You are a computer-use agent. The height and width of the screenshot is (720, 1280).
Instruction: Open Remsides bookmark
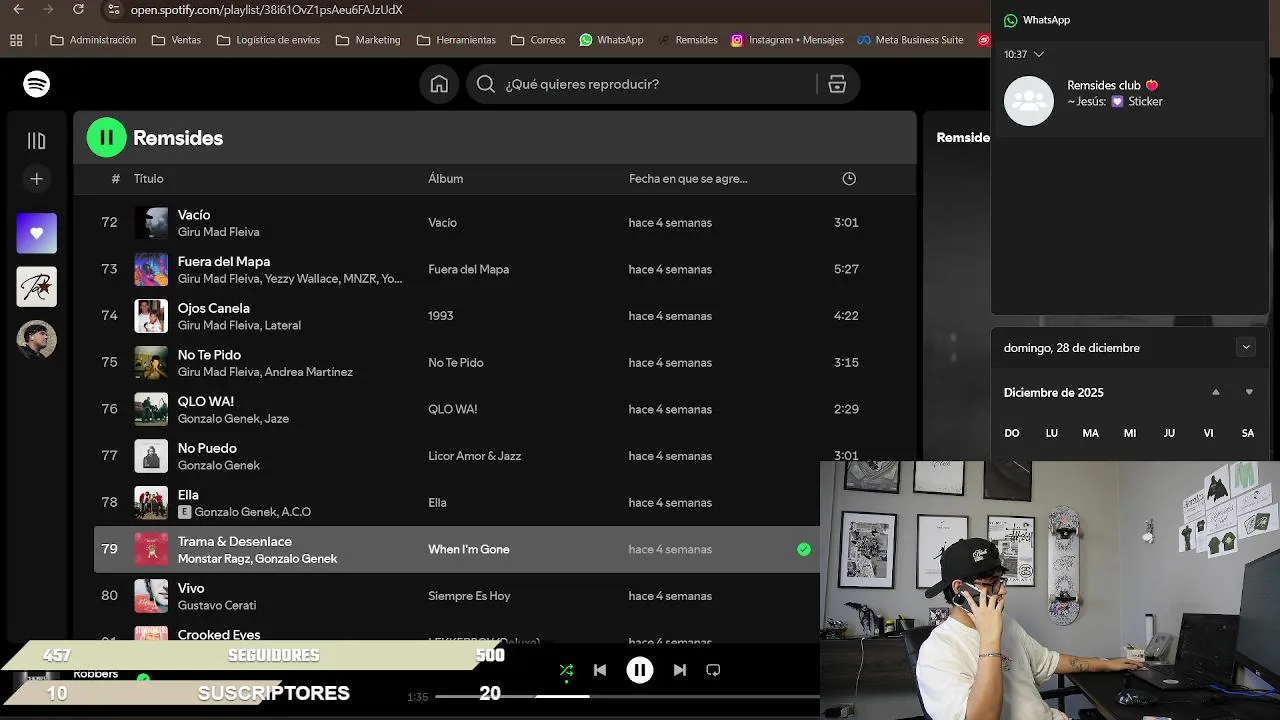pos(688,40)
